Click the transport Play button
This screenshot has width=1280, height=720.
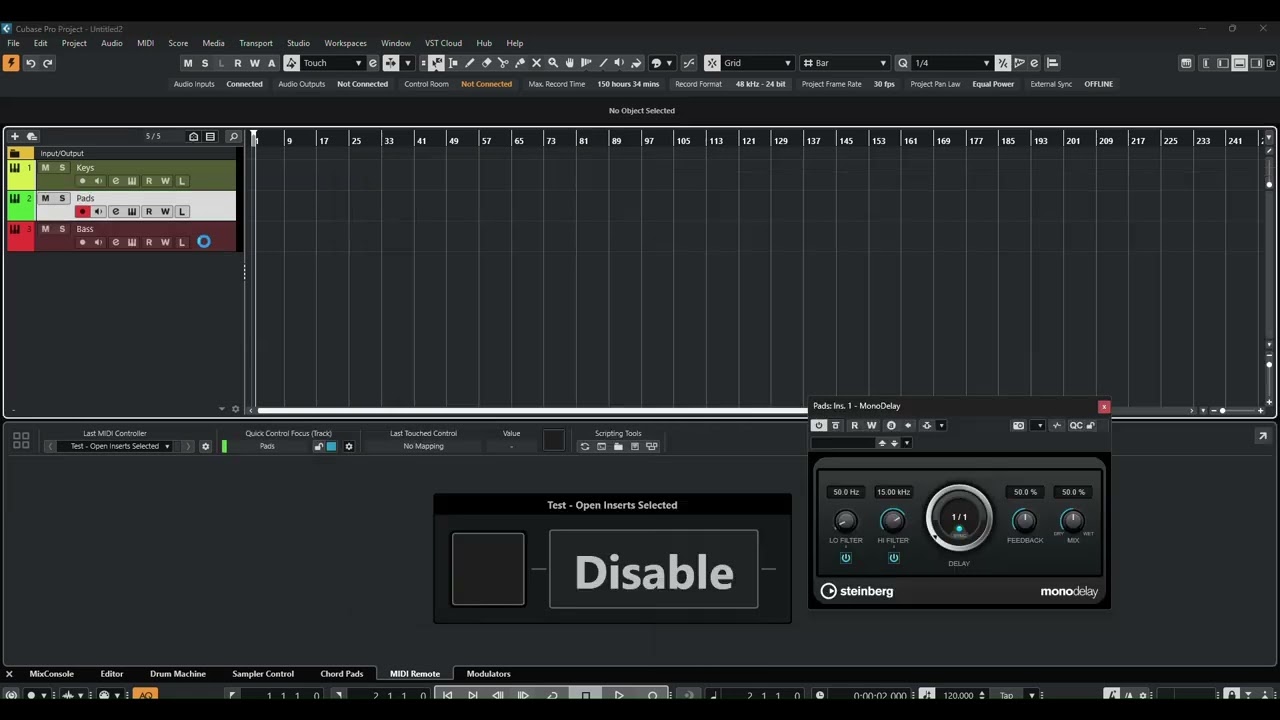pyautogui.click(x=619, y=695)
